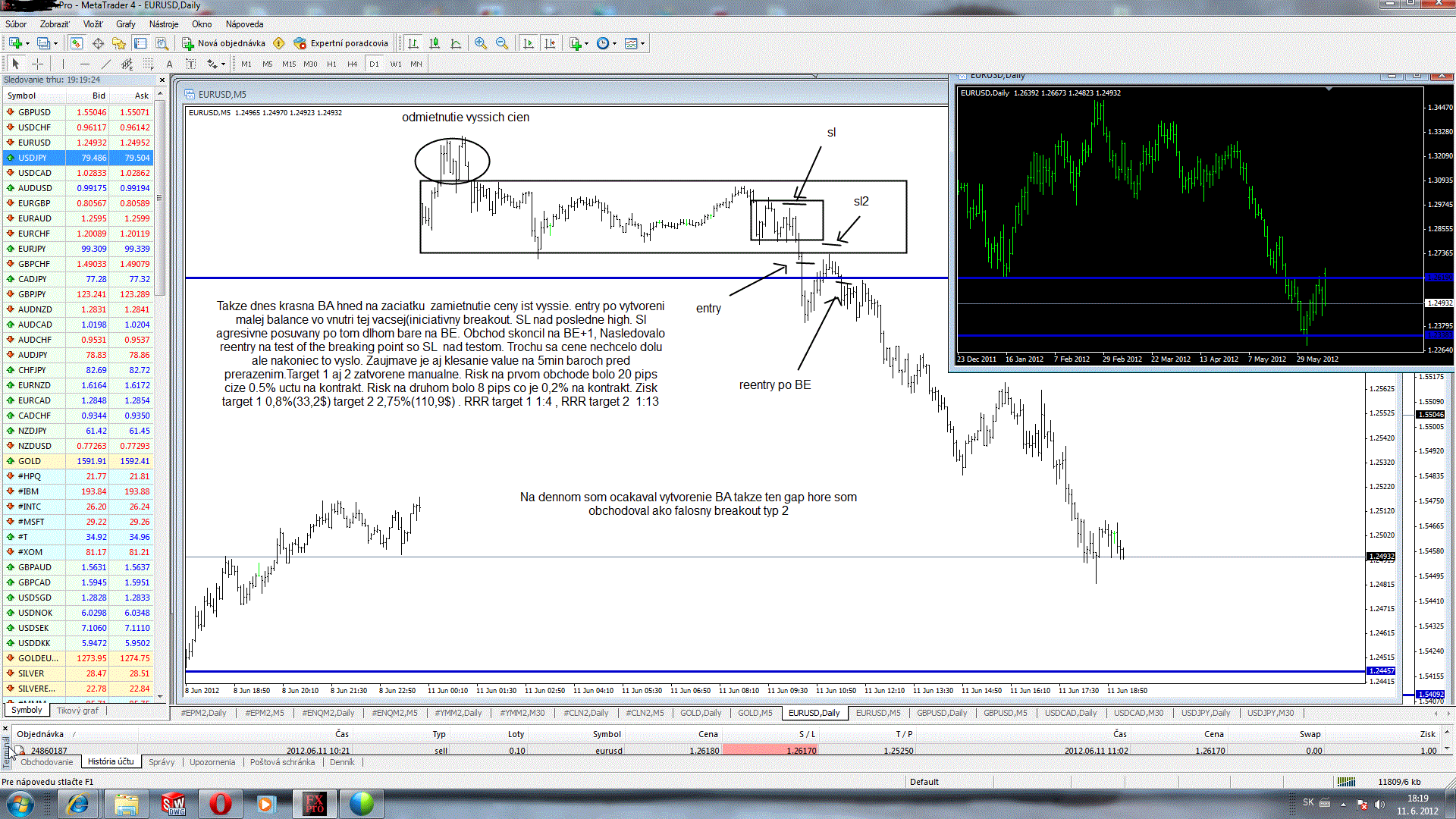Screen dimensions: 1456x819
Task: Switch to candlestick chart display
Action: (435, 43)
